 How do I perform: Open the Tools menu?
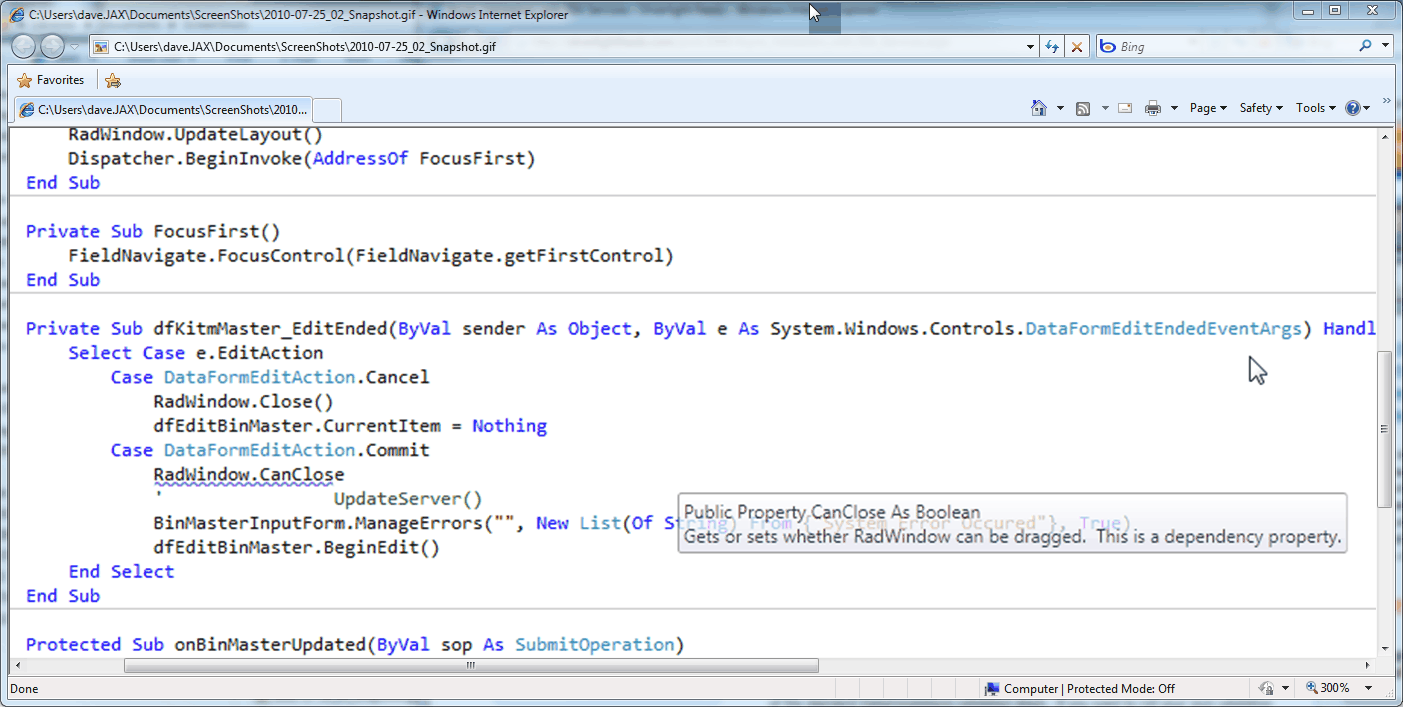[x=1315, y=108]
